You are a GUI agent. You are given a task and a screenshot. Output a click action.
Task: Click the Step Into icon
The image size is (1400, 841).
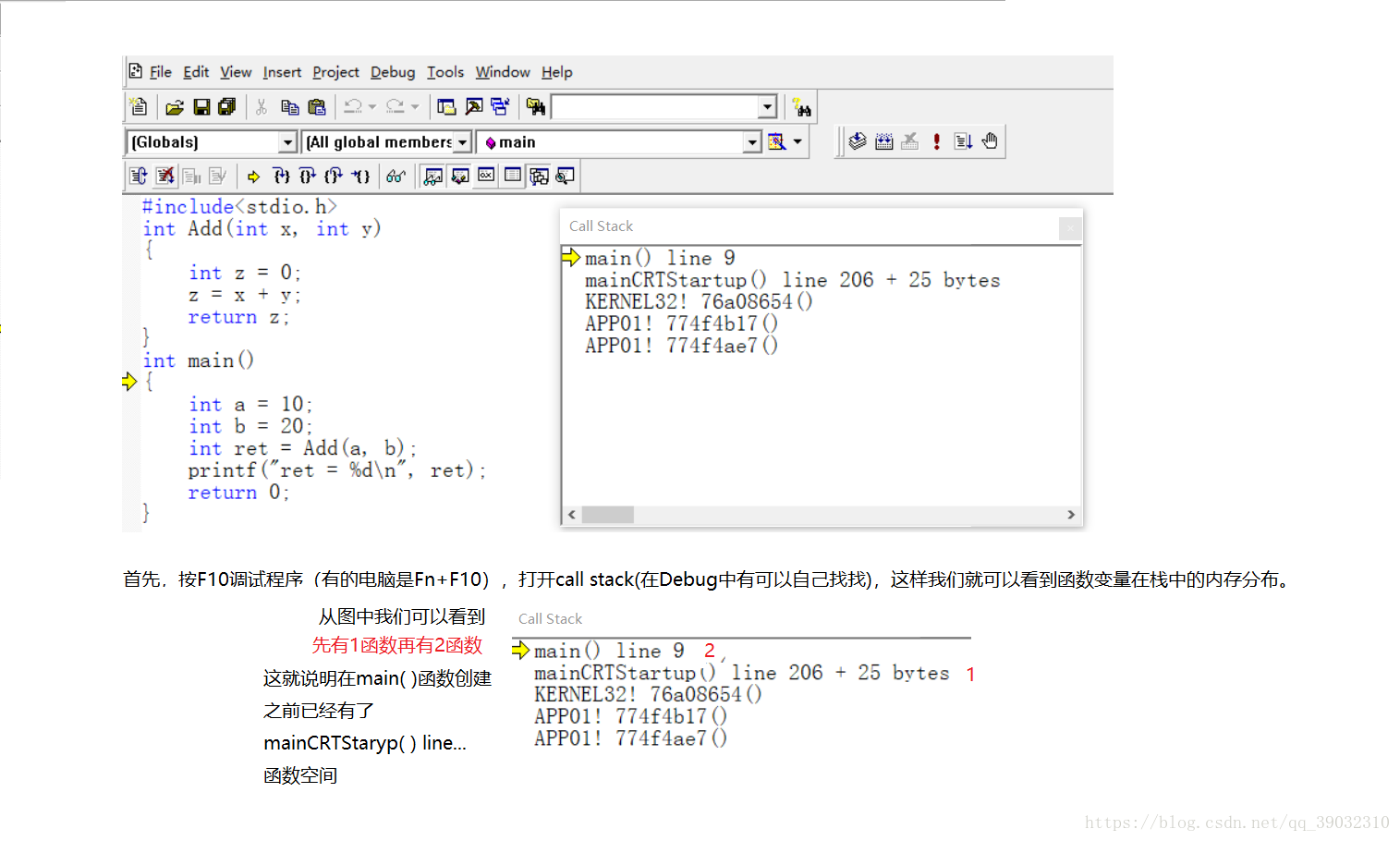tap(281, 176)
